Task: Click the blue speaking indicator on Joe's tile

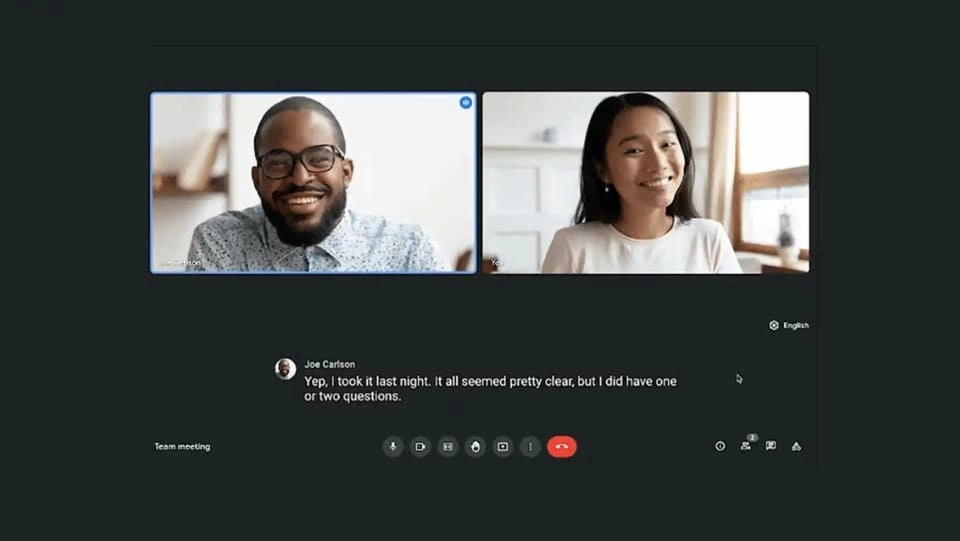Action: point(466,102)
